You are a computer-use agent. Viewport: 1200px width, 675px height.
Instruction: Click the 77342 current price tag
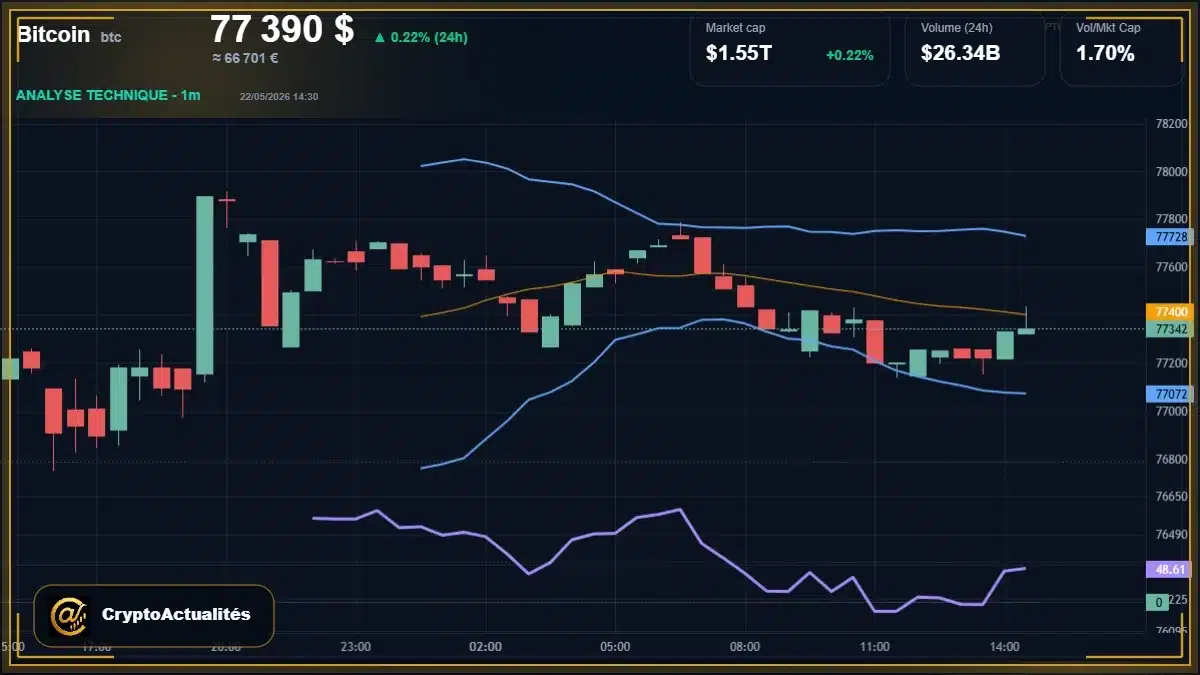[x=1170, y=328]
